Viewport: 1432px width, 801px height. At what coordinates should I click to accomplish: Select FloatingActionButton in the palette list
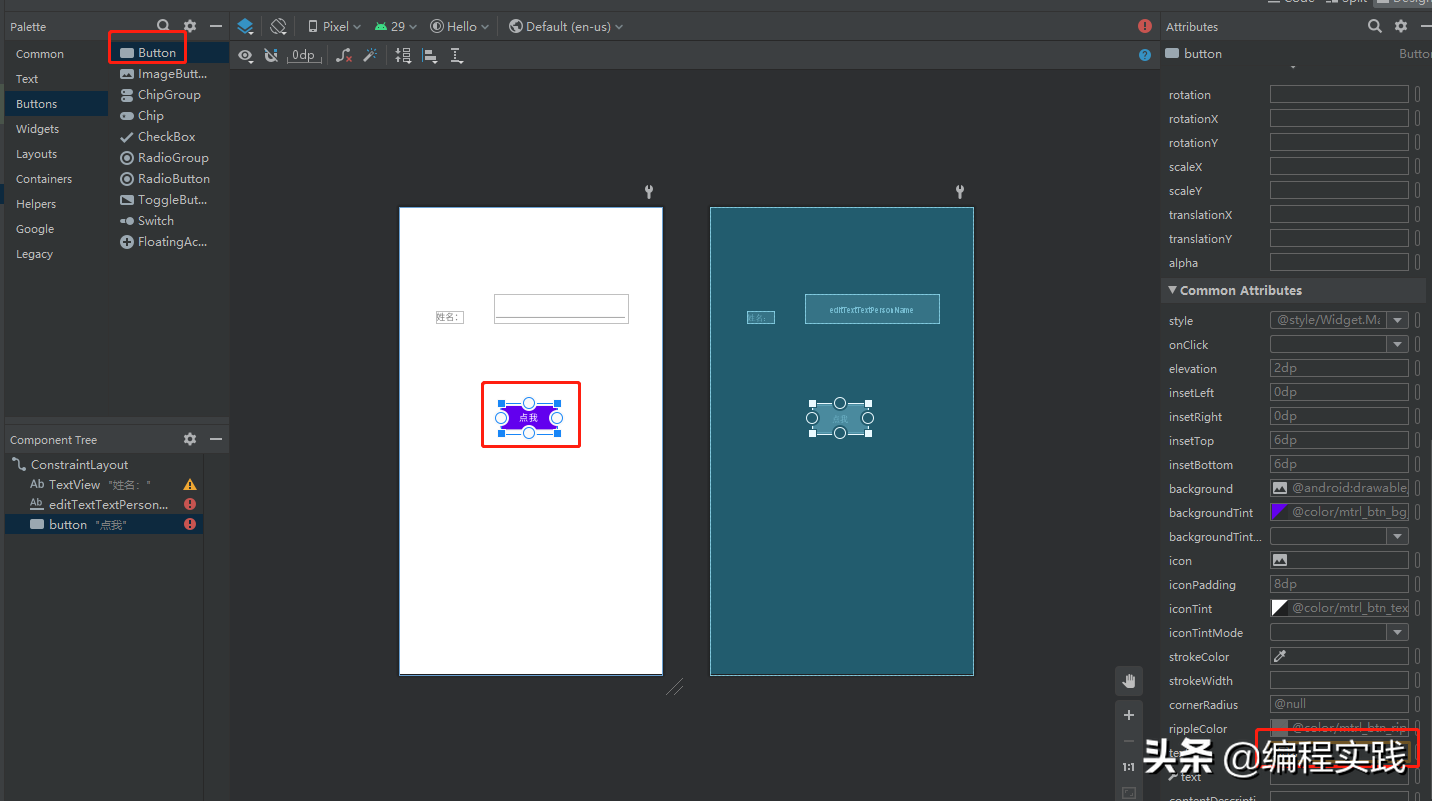[168, 242]
